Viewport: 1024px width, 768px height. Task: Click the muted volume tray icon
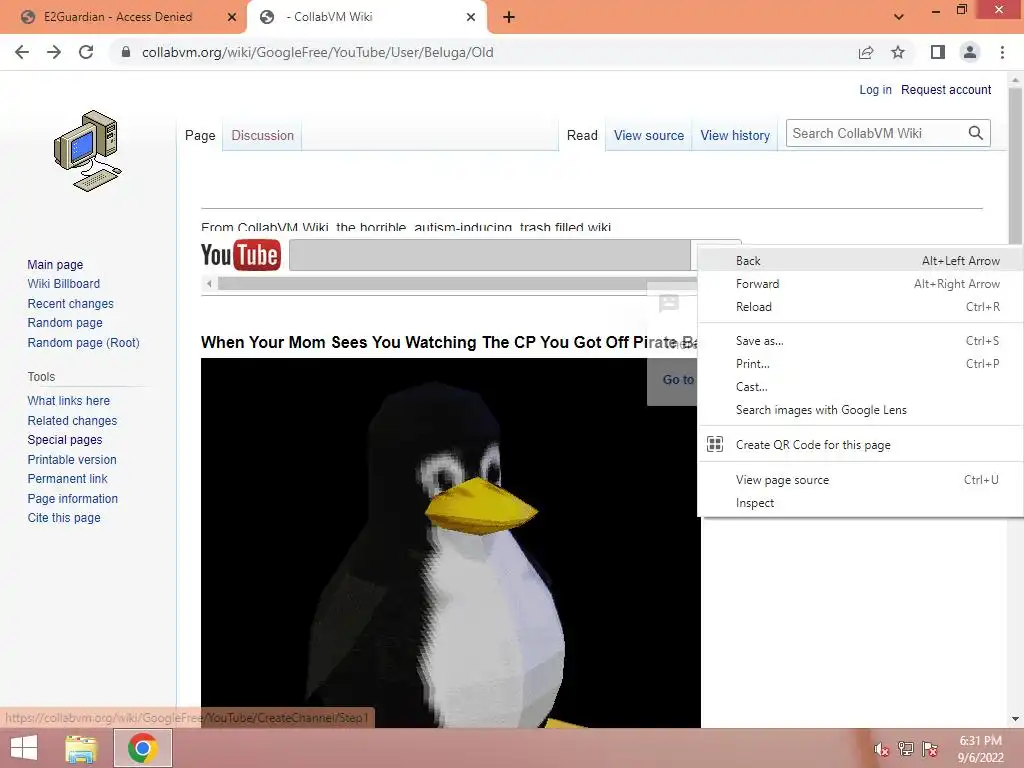tap(881, 749)
